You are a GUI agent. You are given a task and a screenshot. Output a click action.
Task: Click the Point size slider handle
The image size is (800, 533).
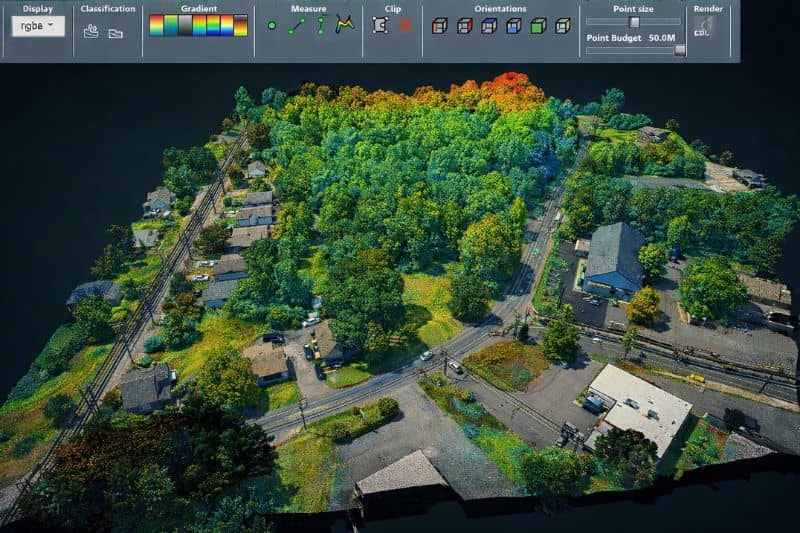click(x=634, y=22)
